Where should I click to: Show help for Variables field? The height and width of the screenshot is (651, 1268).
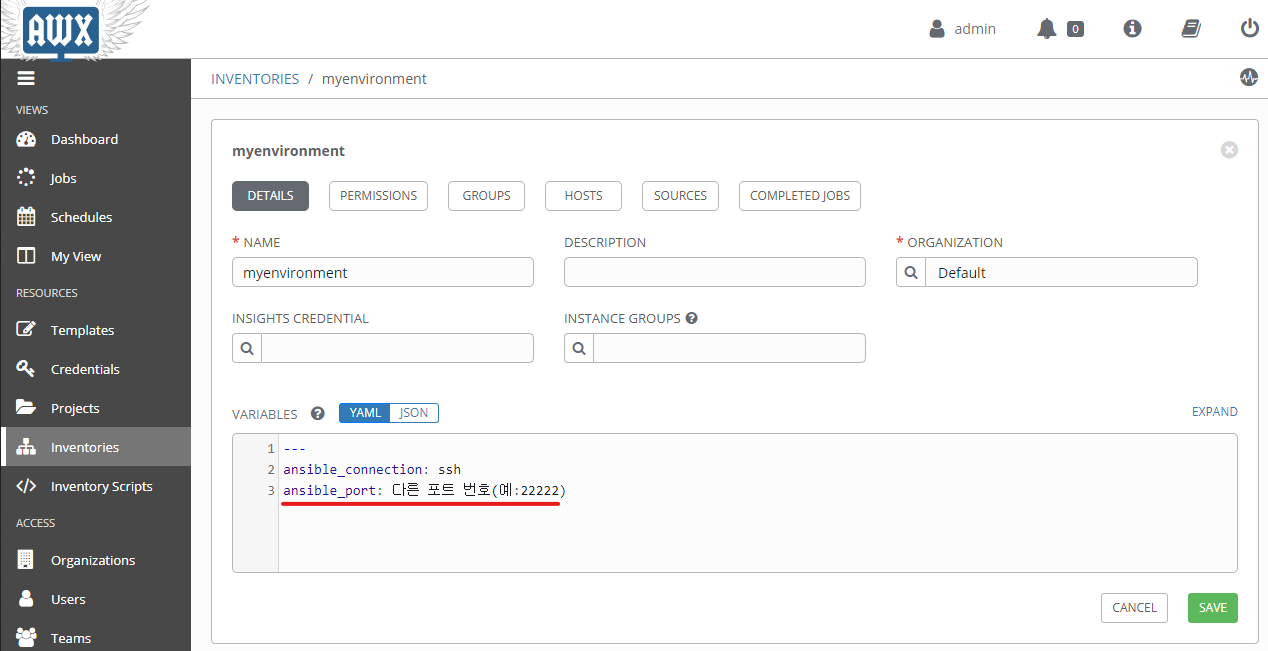318,413
